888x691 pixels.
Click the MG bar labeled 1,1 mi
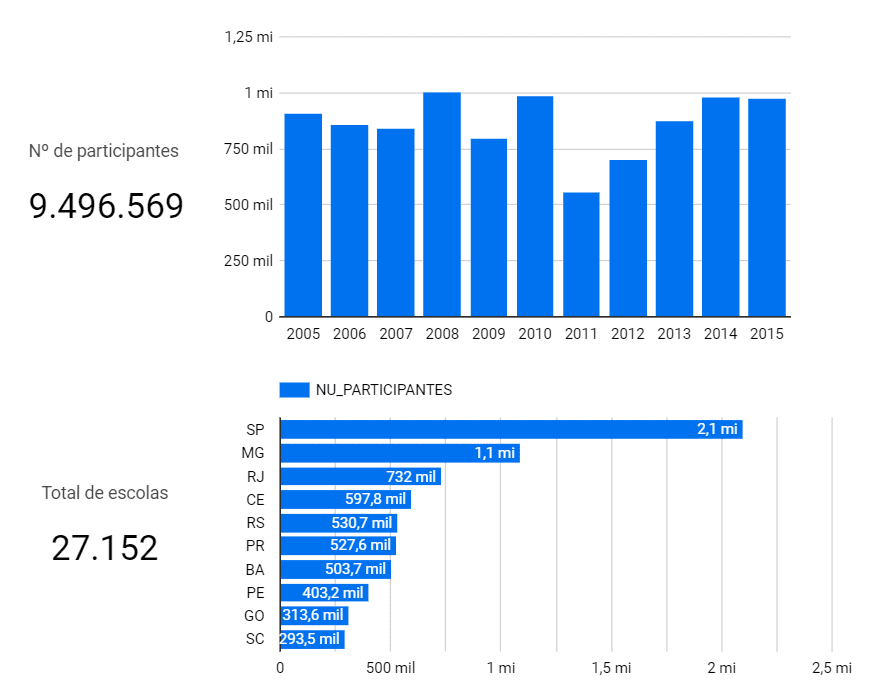tap(400, 453)
